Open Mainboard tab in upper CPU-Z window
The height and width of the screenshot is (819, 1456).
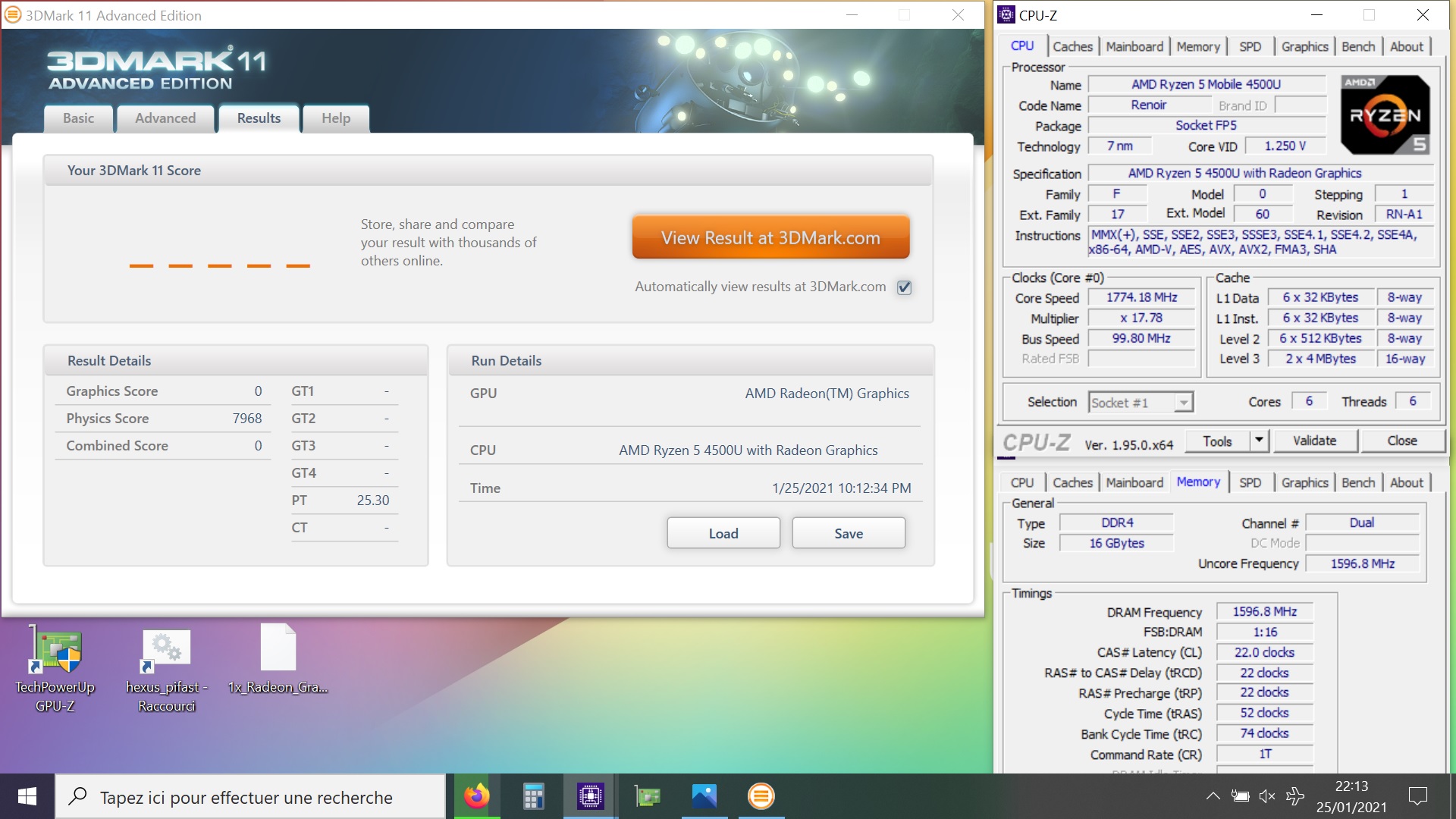coord(1134,46)
